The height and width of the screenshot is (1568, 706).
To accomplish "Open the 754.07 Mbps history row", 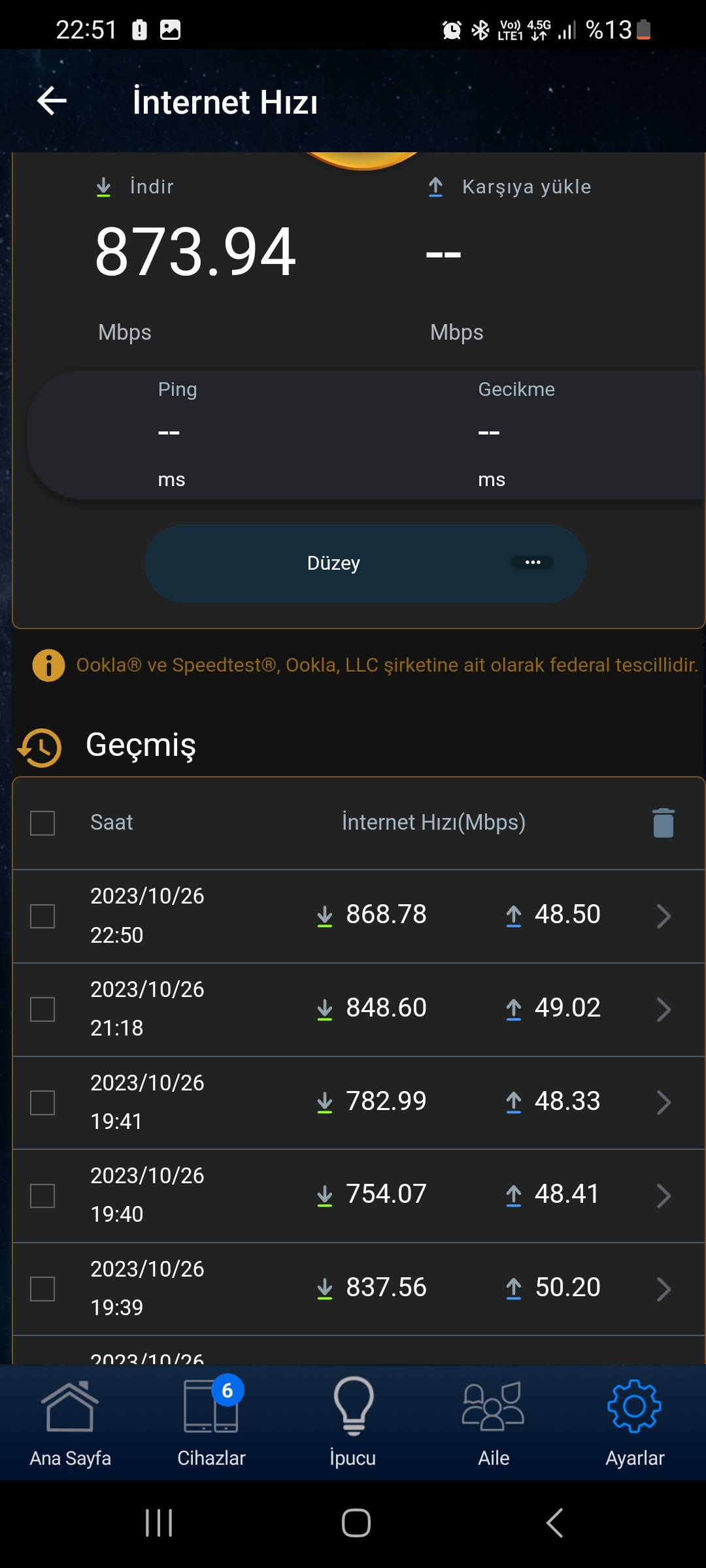I will pyautogui.click(x=358, y=1196).
